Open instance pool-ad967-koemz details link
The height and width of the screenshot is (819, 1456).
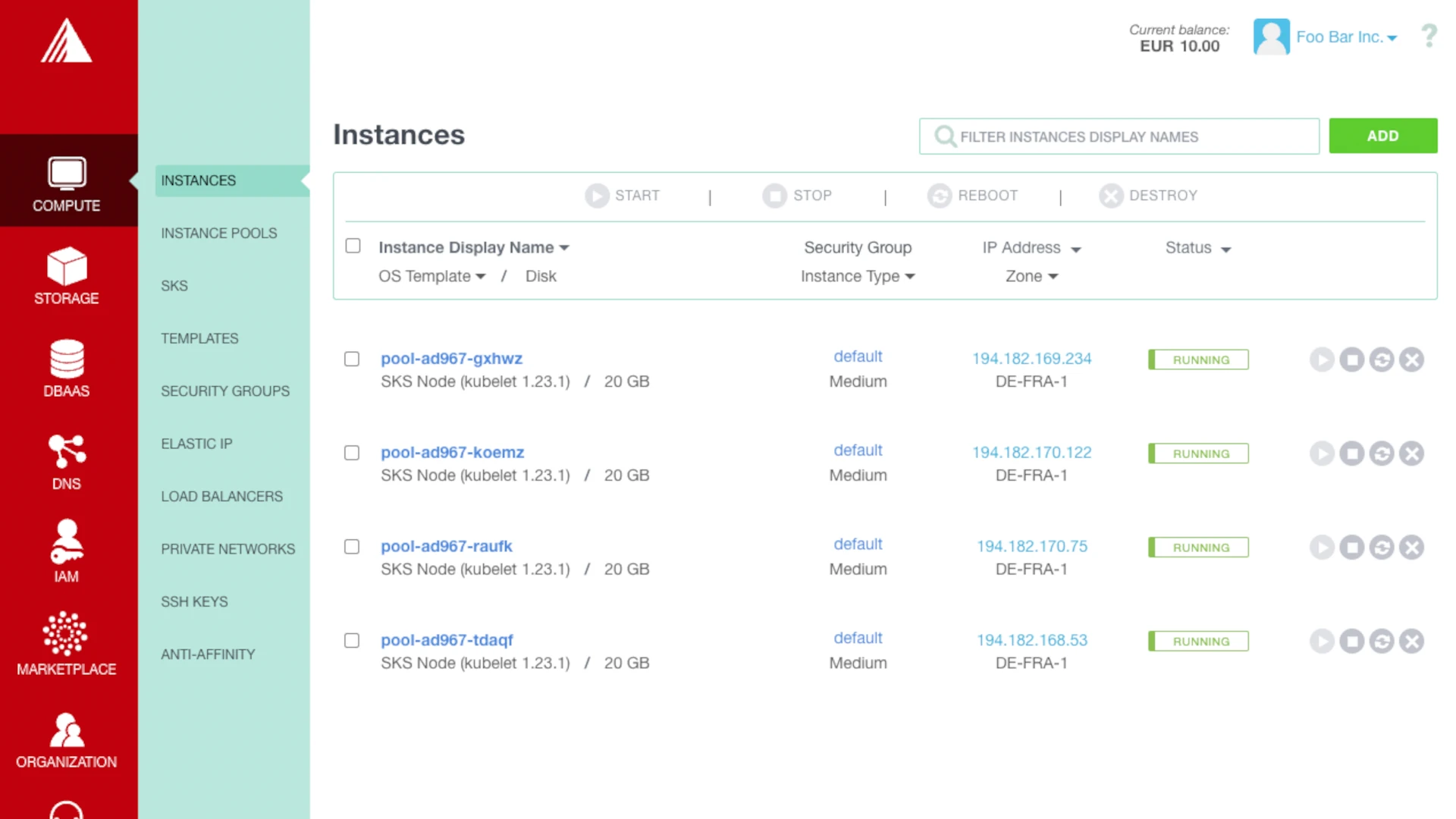452,452
